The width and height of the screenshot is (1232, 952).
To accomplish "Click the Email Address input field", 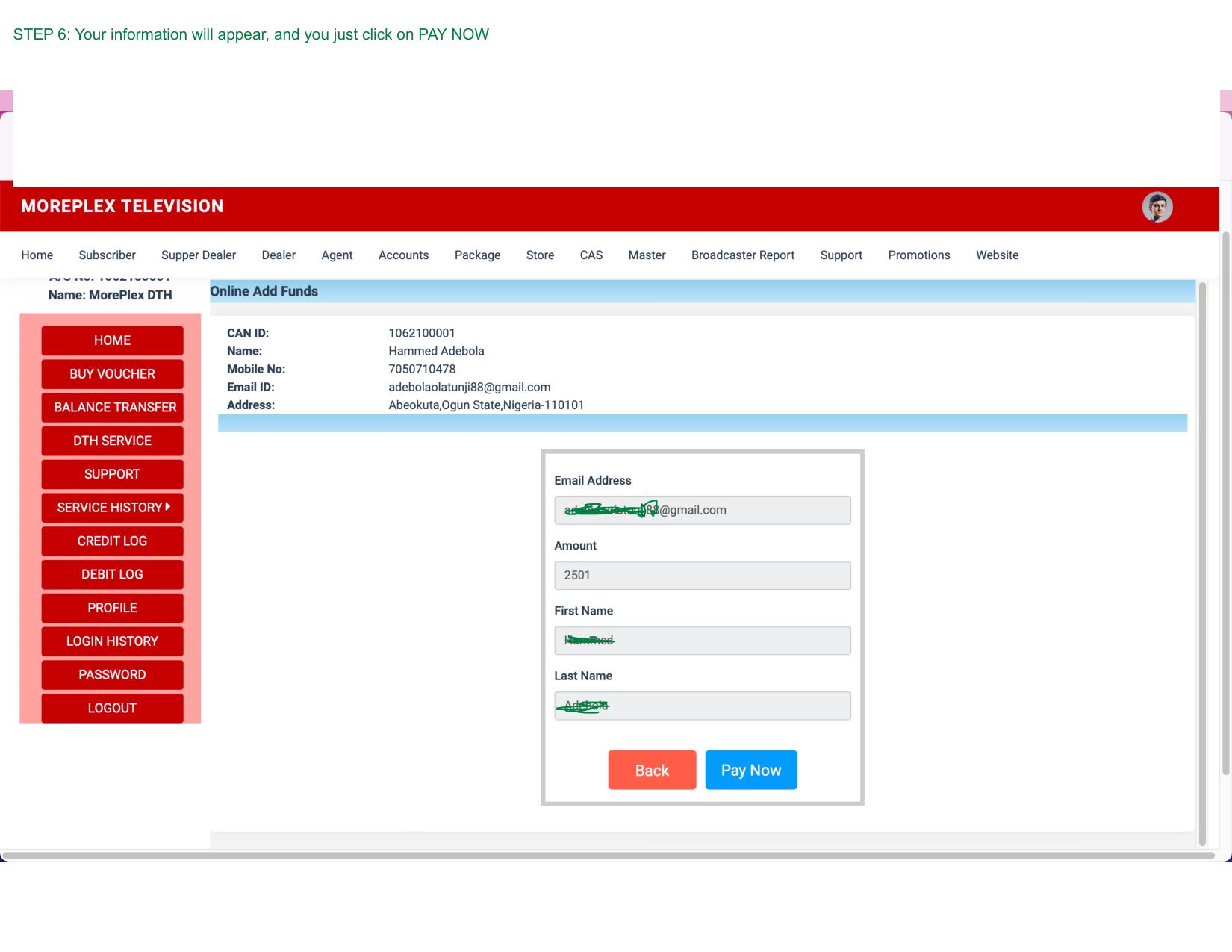I will (703, 510).
